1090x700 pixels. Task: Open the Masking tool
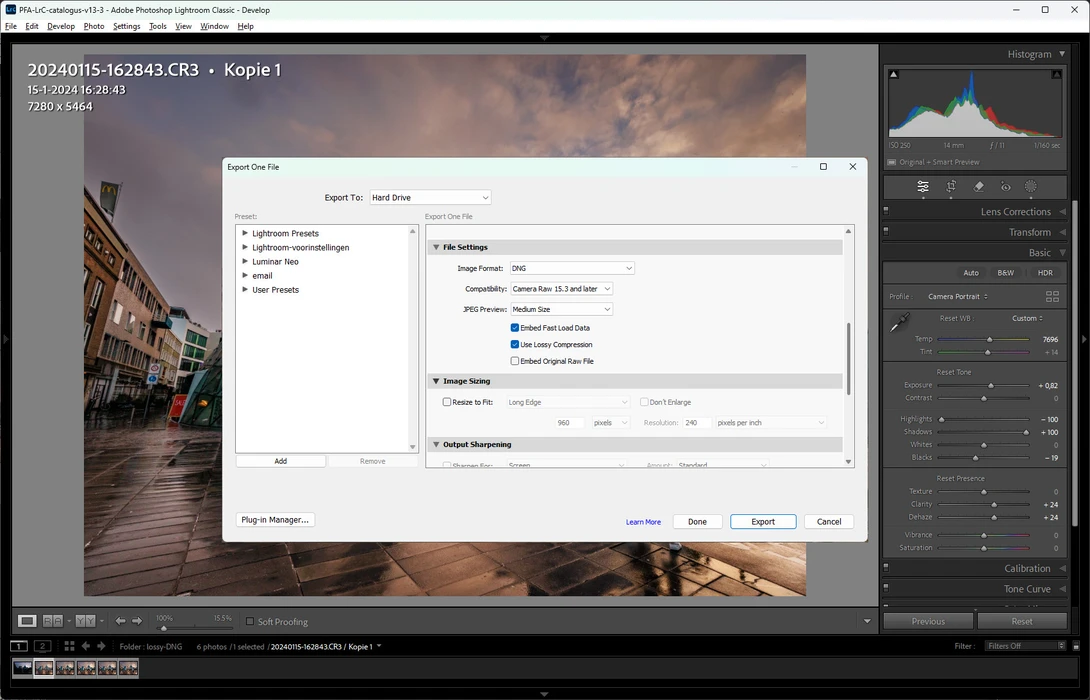[x=1031, y=186]
